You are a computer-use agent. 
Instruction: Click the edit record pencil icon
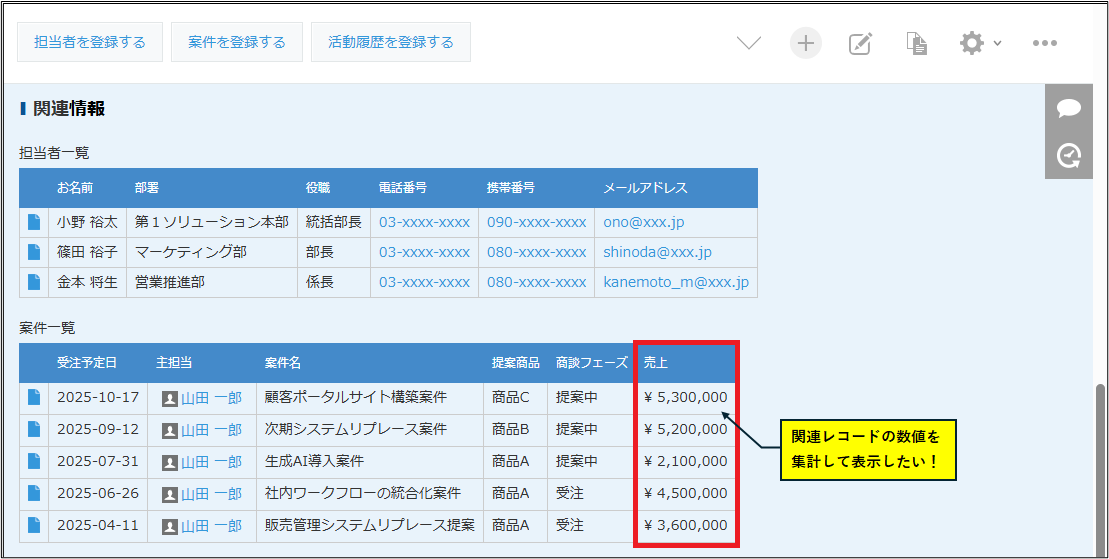(860, 43)
